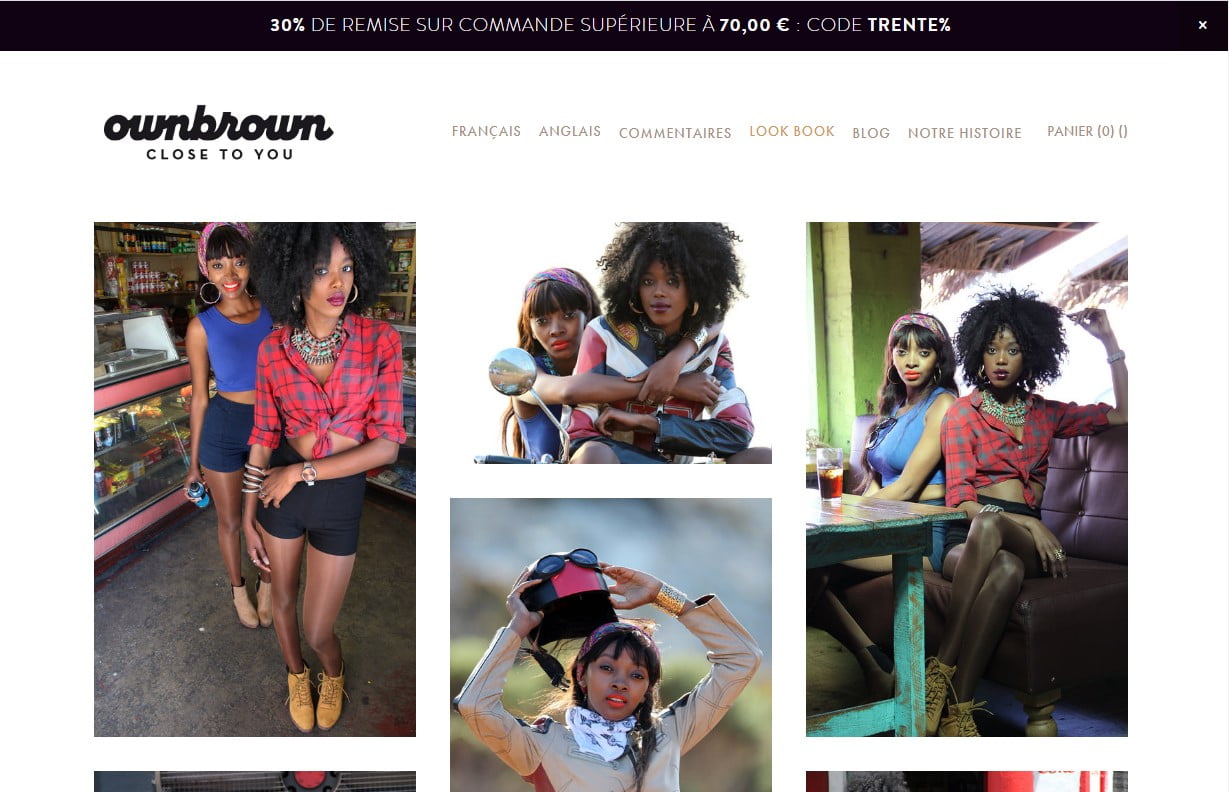Open the partially visible bottom-right red thumbnail
1229x792 pixels.
click(967, 781)
